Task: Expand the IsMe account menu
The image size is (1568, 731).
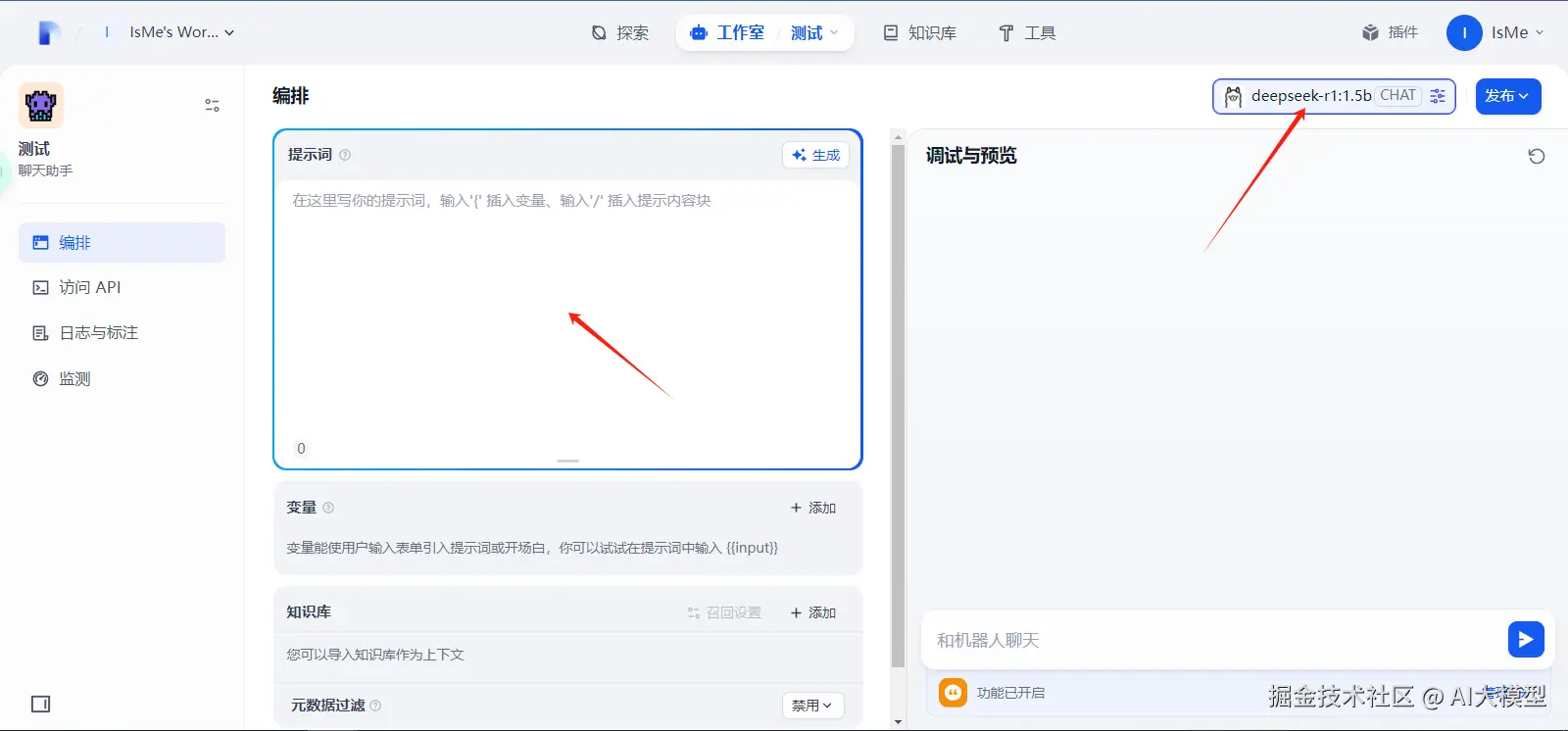Action: pos(1517,32)
